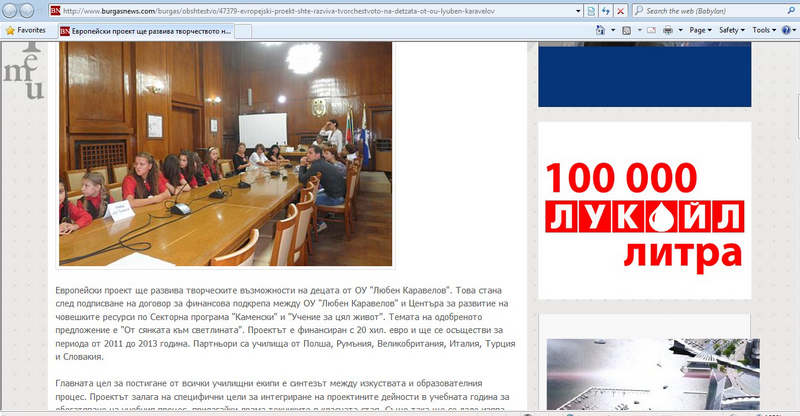Expand the address bar autocomplete dropdown
This screenshot has width=800, height=416.
[x=578, y=11]
